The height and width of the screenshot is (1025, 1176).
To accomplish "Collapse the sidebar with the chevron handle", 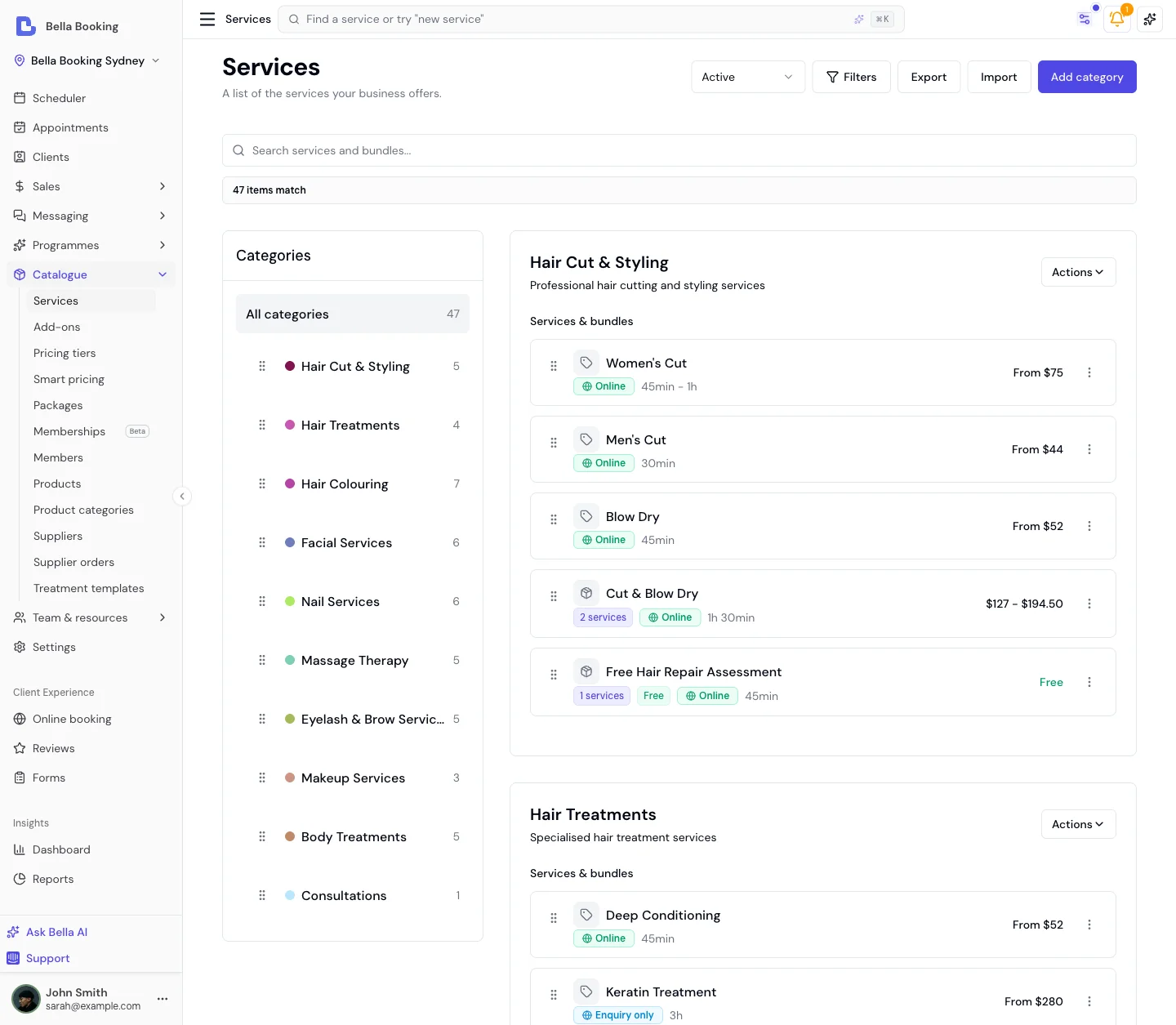I will pos(182,496).
